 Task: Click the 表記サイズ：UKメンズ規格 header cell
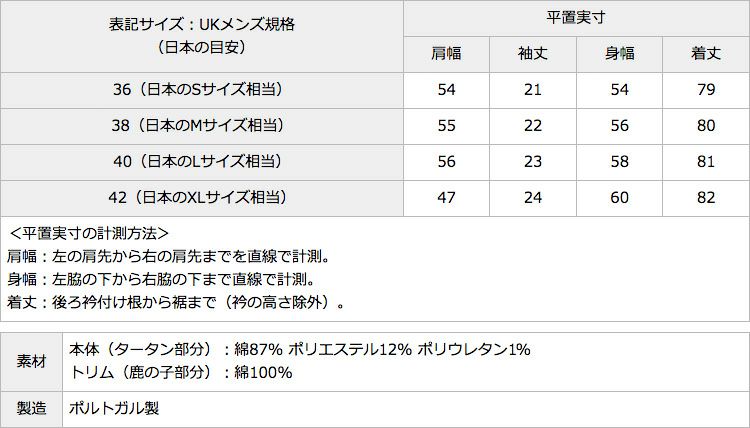pyautogui.click(x=202, y=35)
